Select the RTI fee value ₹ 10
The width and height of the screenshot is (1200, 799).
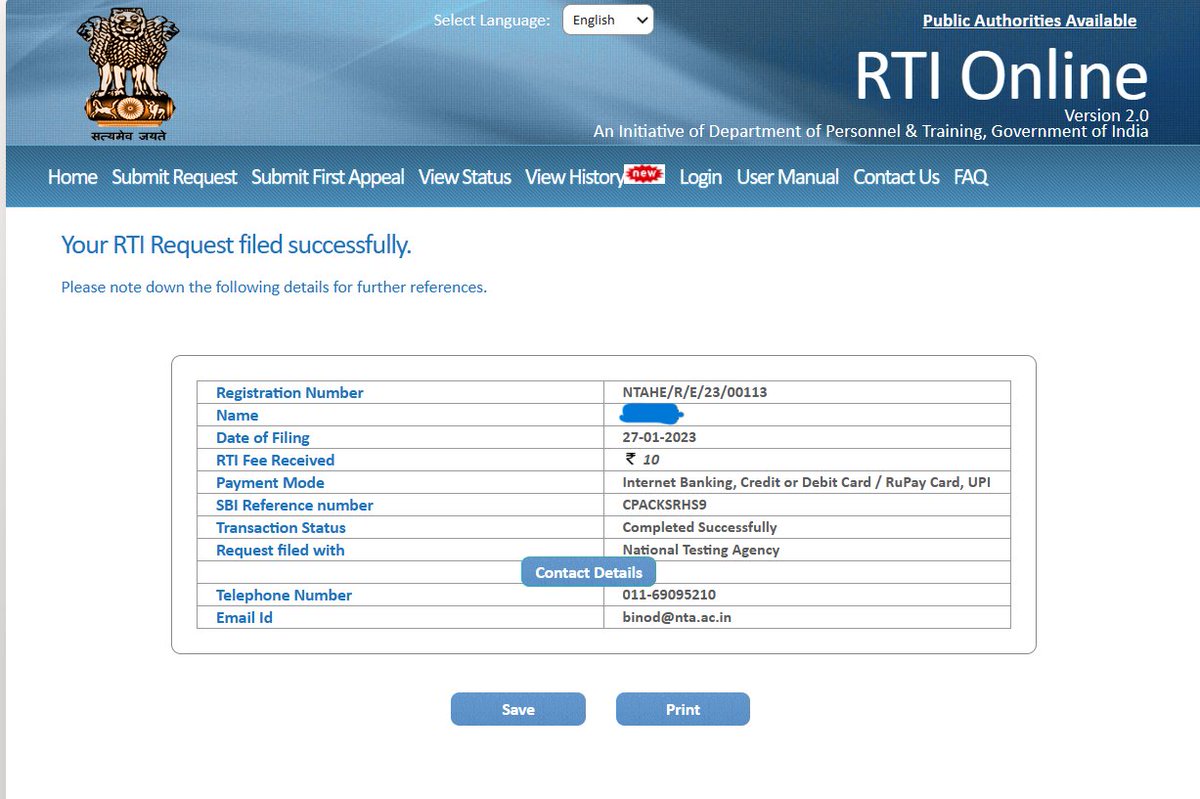642,460
